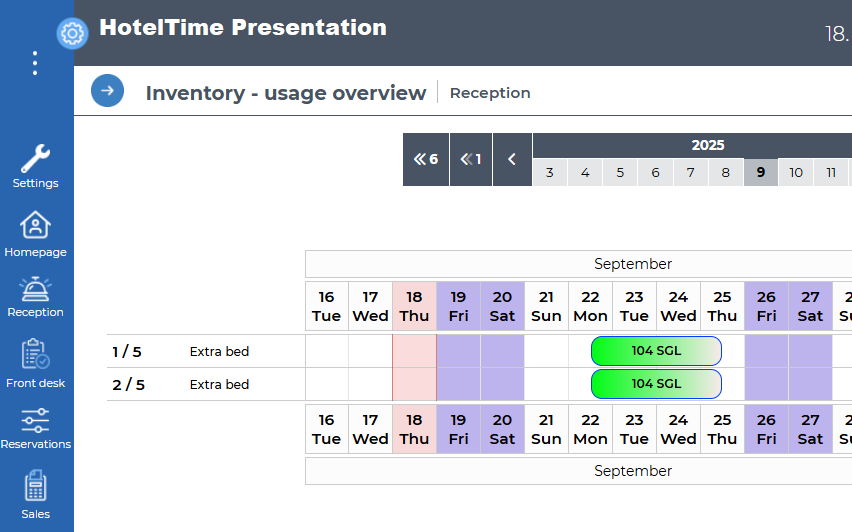Image resolution: width=852 pixels, height=532 pixels.
Task: Open the three-dot vertical menu
Action: (x=35, y=63)
